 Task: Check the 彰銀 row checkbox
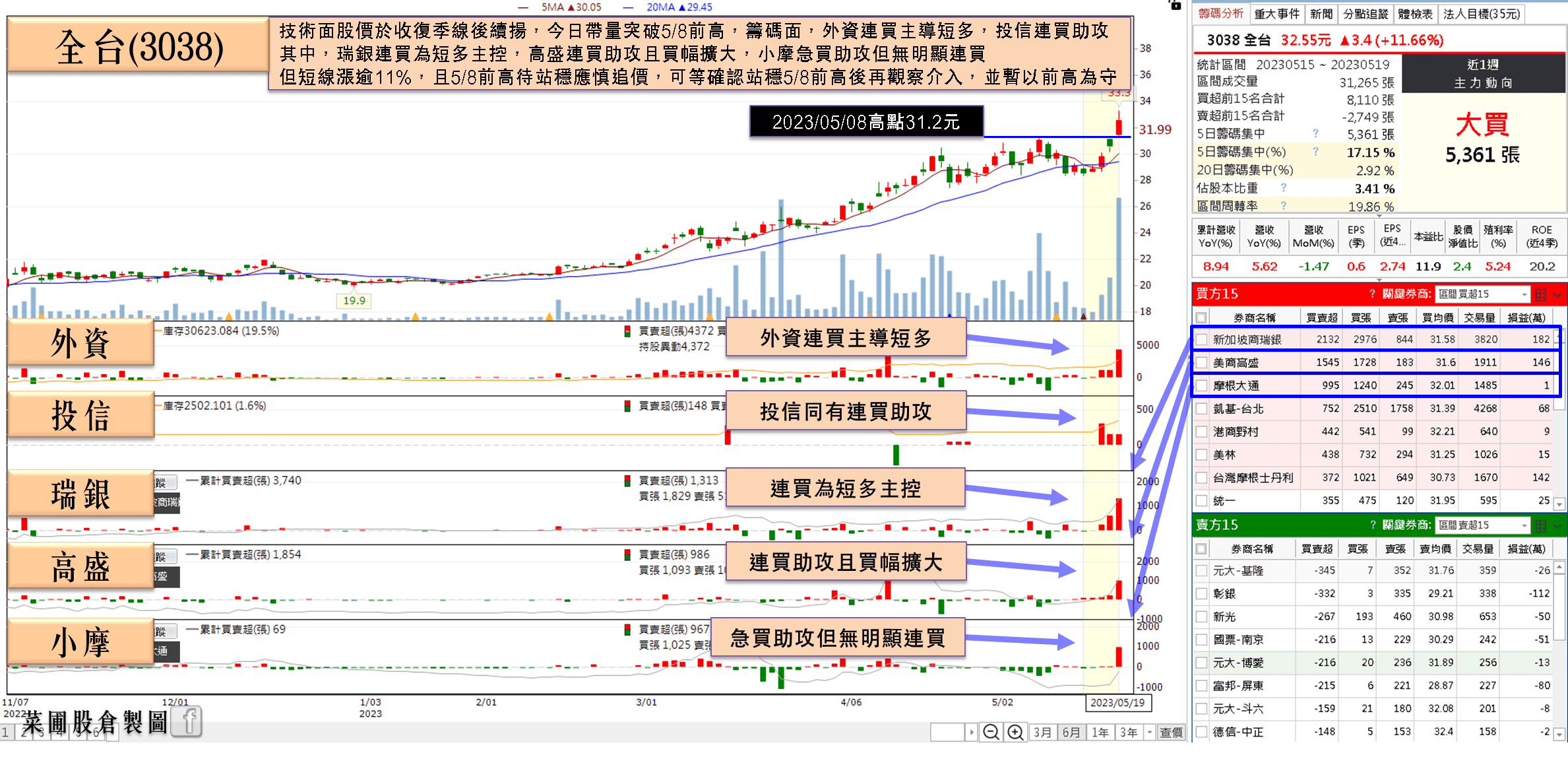1202,593
